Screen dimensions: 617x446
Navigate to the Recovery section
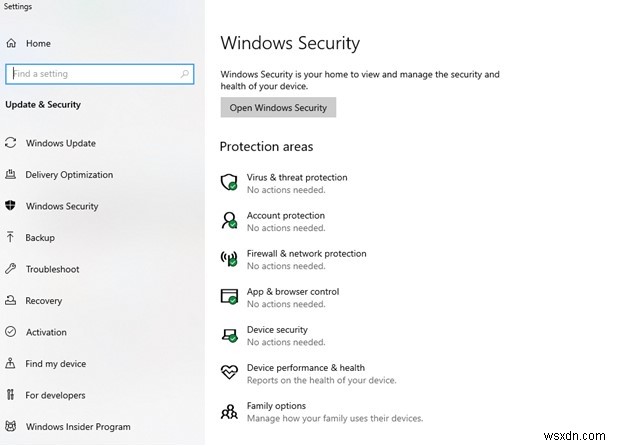tap(44, 301)
